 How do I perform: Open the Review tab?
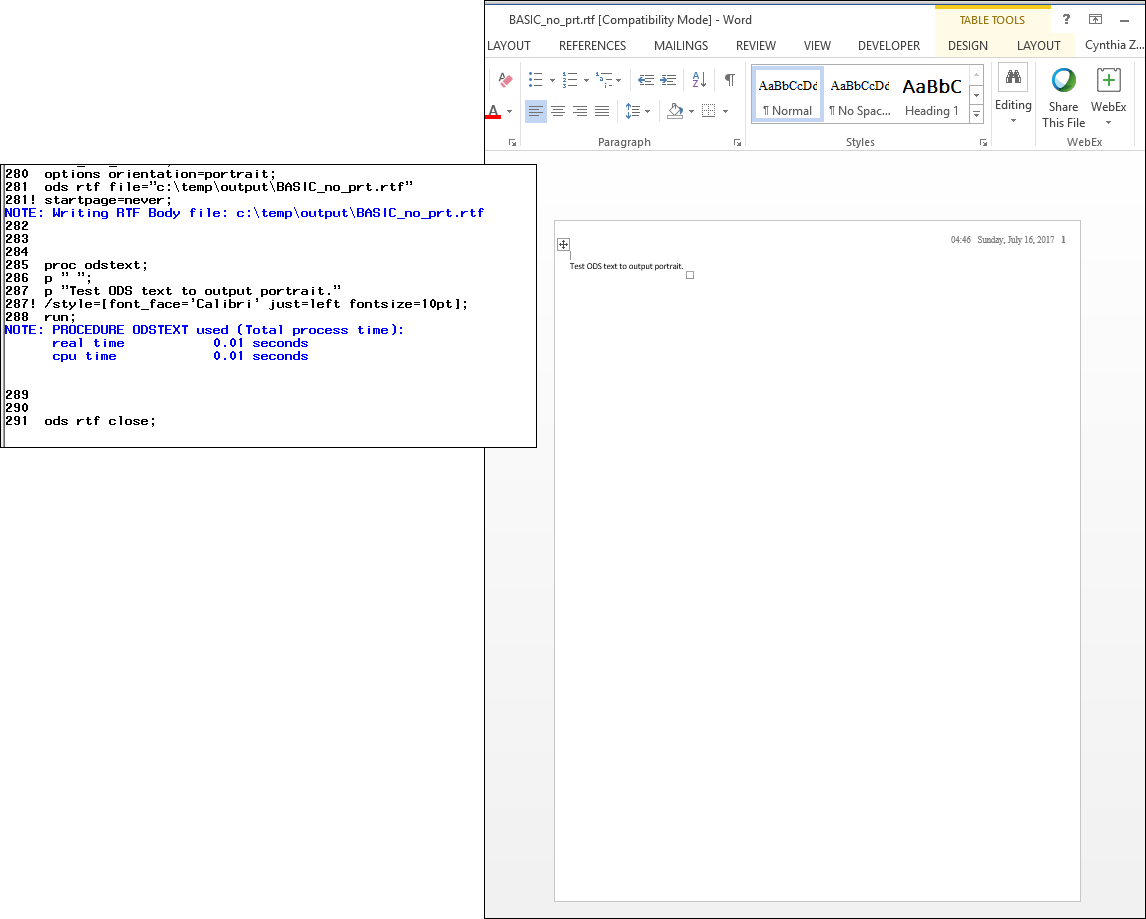pyautogui.click(x=756, y=45)
